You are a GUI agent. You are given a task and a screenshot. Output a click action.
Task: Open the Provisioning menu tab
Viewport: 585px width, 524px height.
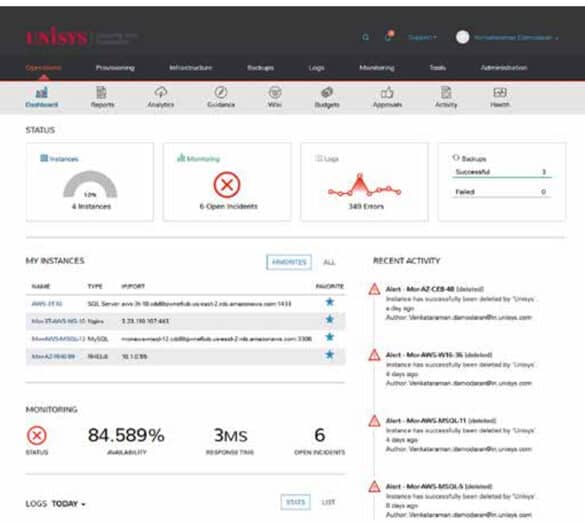coord(115,68)
